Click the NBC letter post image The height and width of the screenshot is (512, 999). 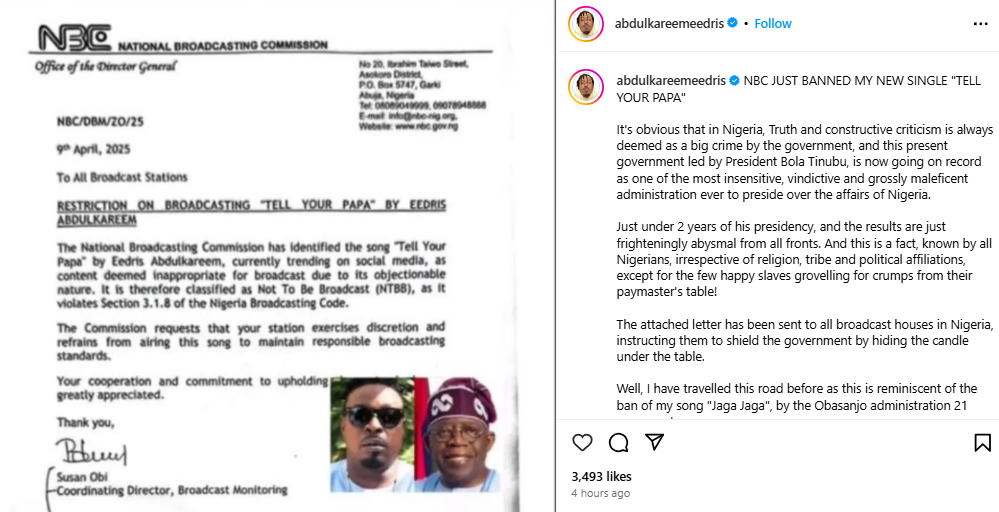[277, 256]
